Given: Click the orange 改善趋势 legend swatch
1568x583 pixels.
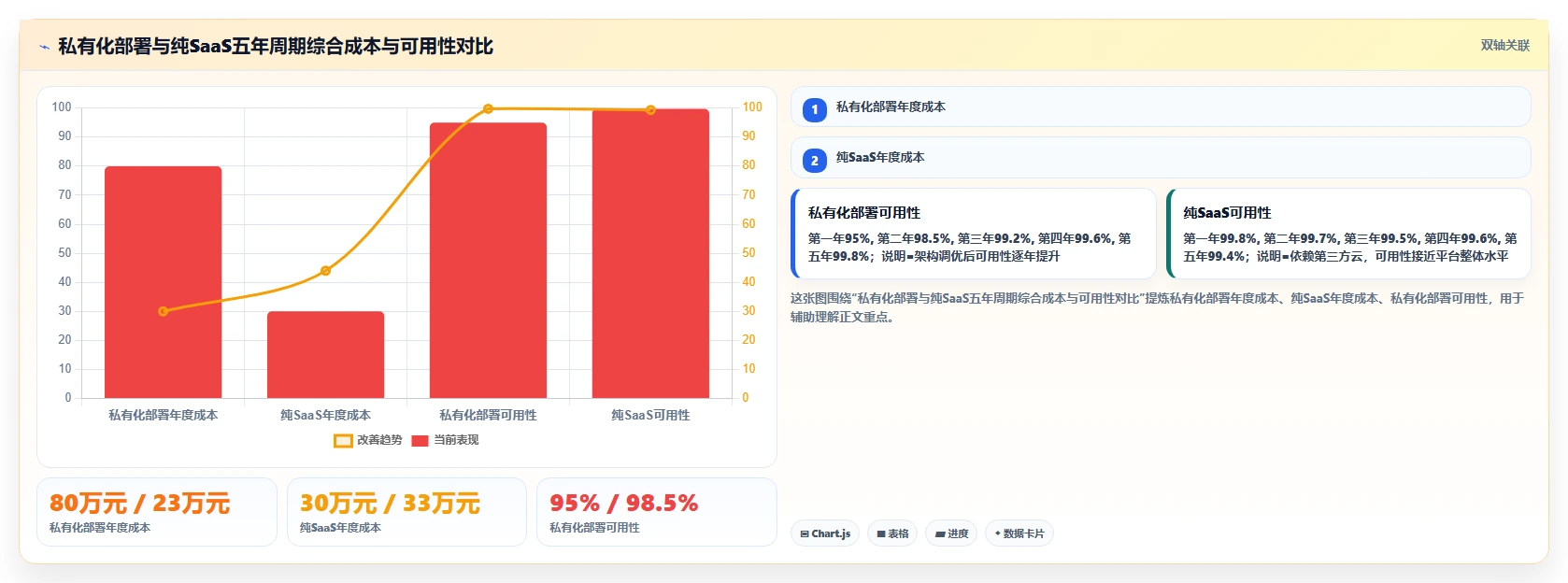Looking at the screenshot, I should (x=343, y=441).
